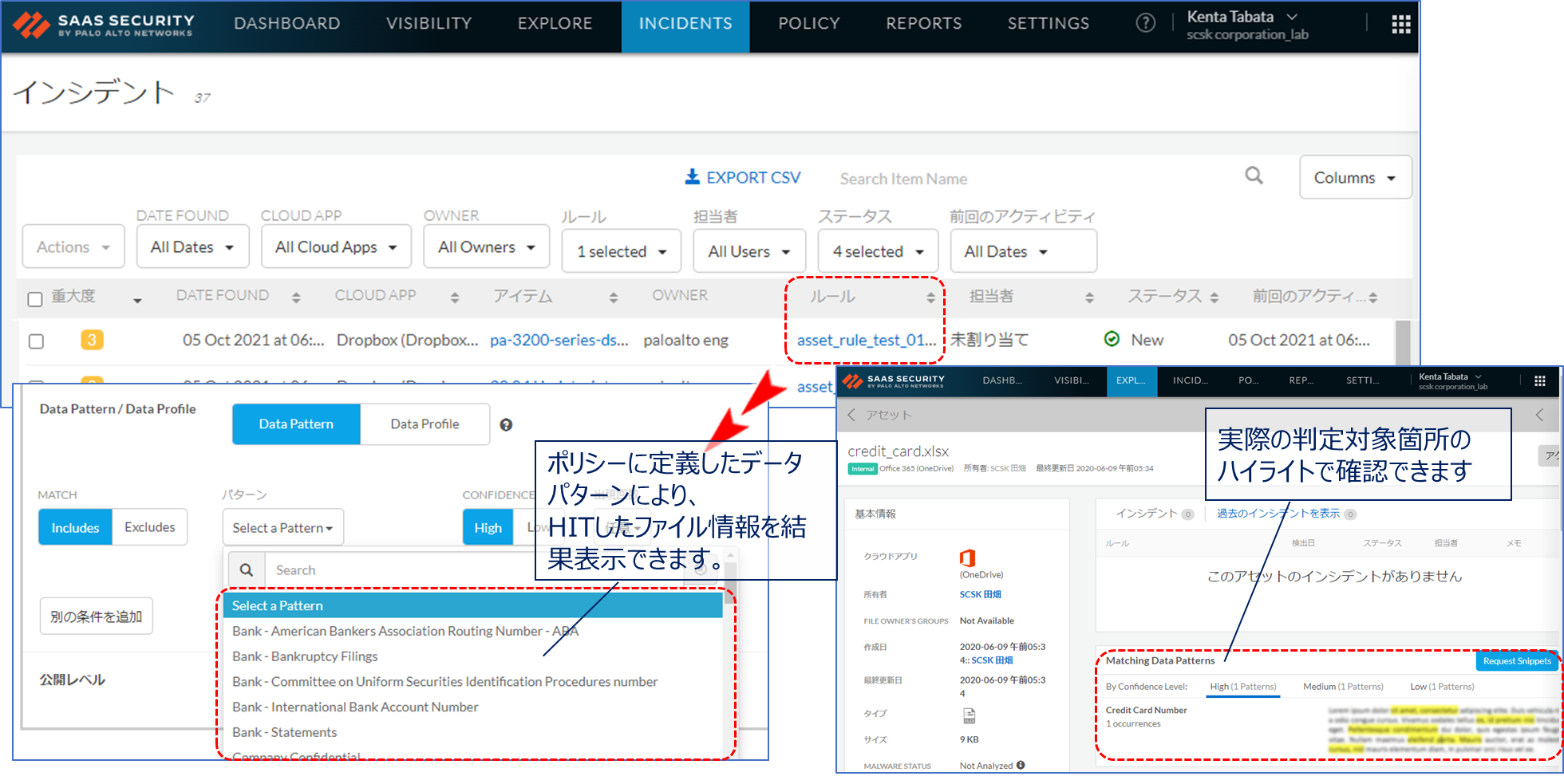Select High confidence level filter
Screen dimensions: 1564x784
(x=1242, y=686)
